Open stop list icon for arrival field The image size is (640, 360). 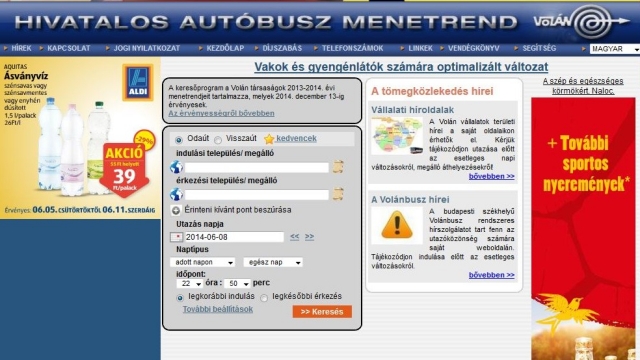(x=338, y=194)
